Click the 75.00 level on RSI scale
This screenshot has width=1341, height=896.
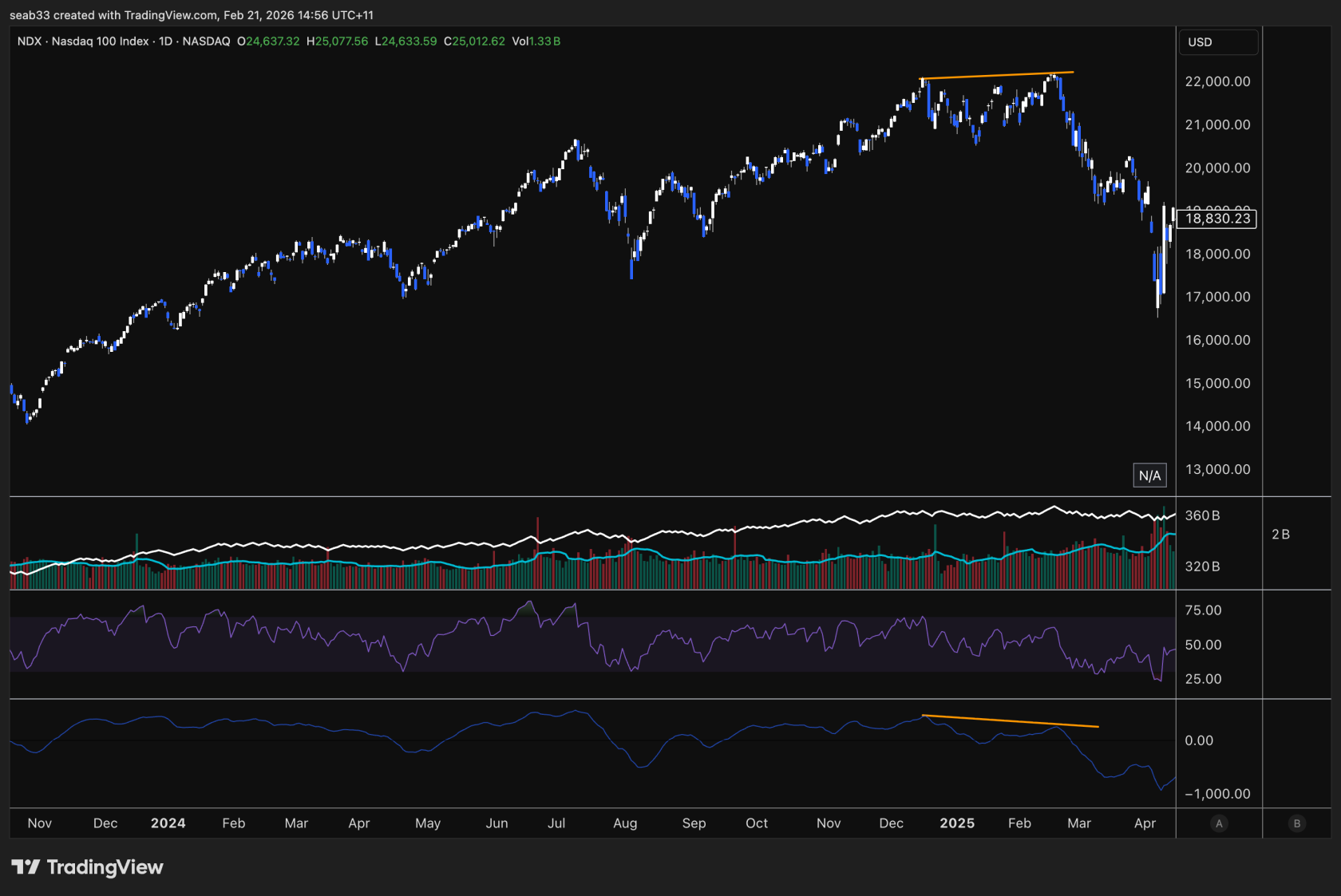(x=1203, y=610)
